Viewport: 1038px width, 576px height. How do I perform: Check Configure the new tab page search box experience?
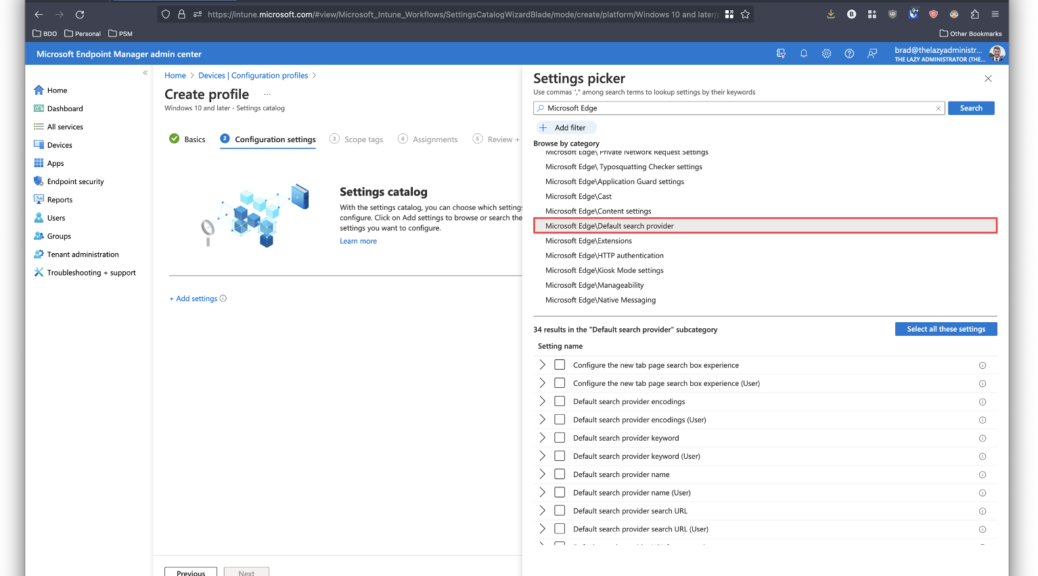(x=559, y=365)
